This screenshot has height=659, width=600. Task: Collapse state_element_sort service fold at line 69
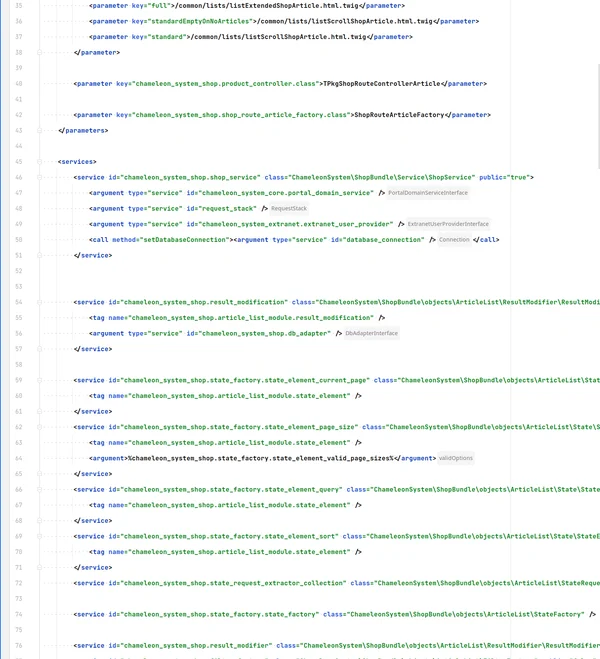click(39, 536)
